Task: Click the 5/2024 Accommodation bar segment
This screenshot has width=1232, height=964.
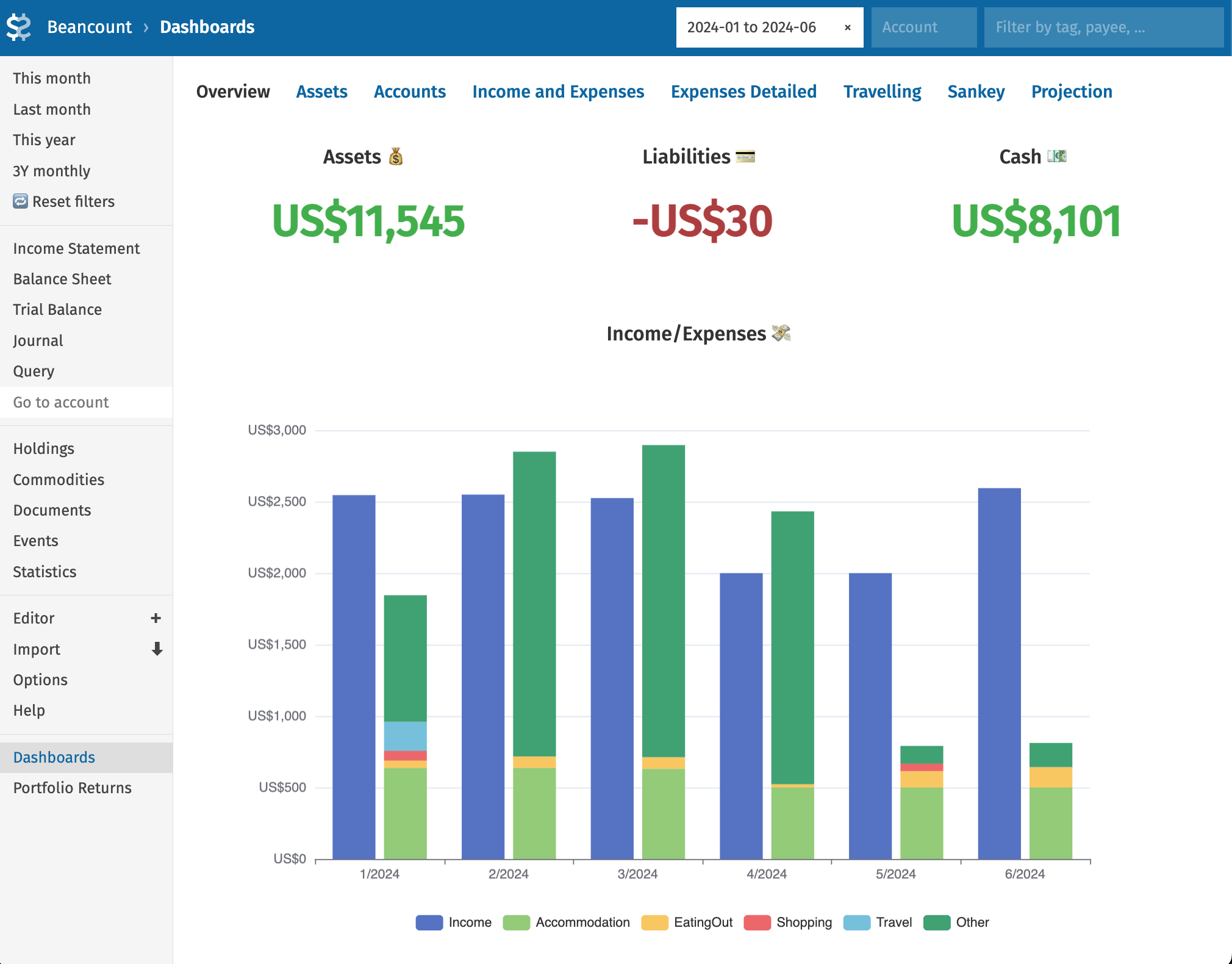Action: pyautogui.click(x=922, y=823)
